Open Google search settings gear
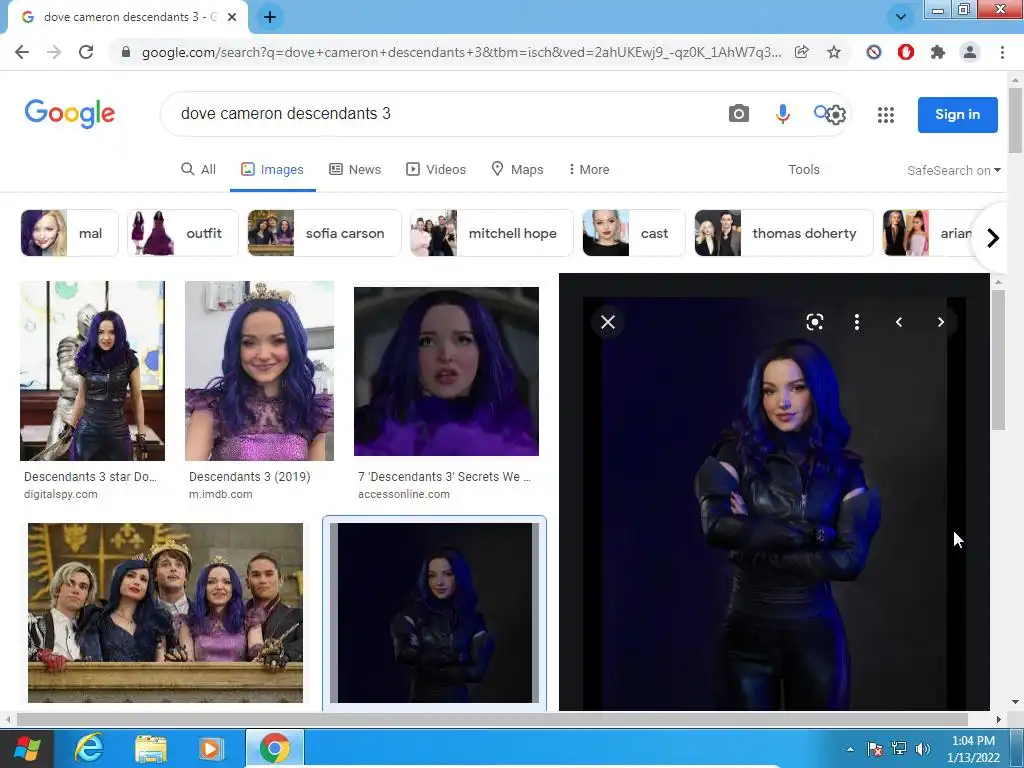Viewport: 1024px width, 768px height. pyautogui.click(x=836, y=115)
